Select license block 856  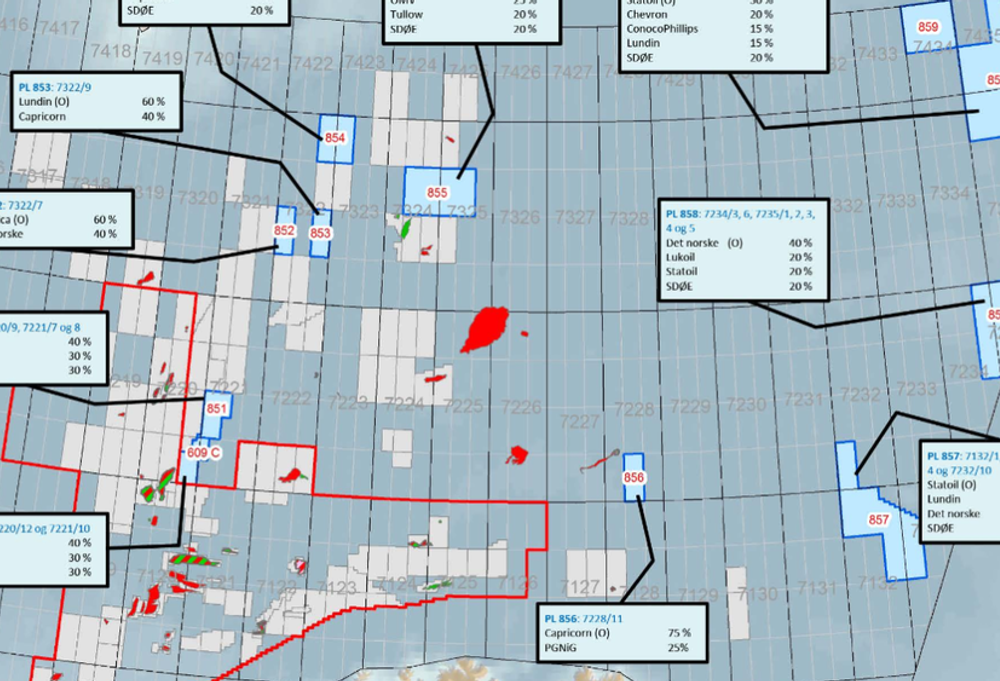pos(634,477)
